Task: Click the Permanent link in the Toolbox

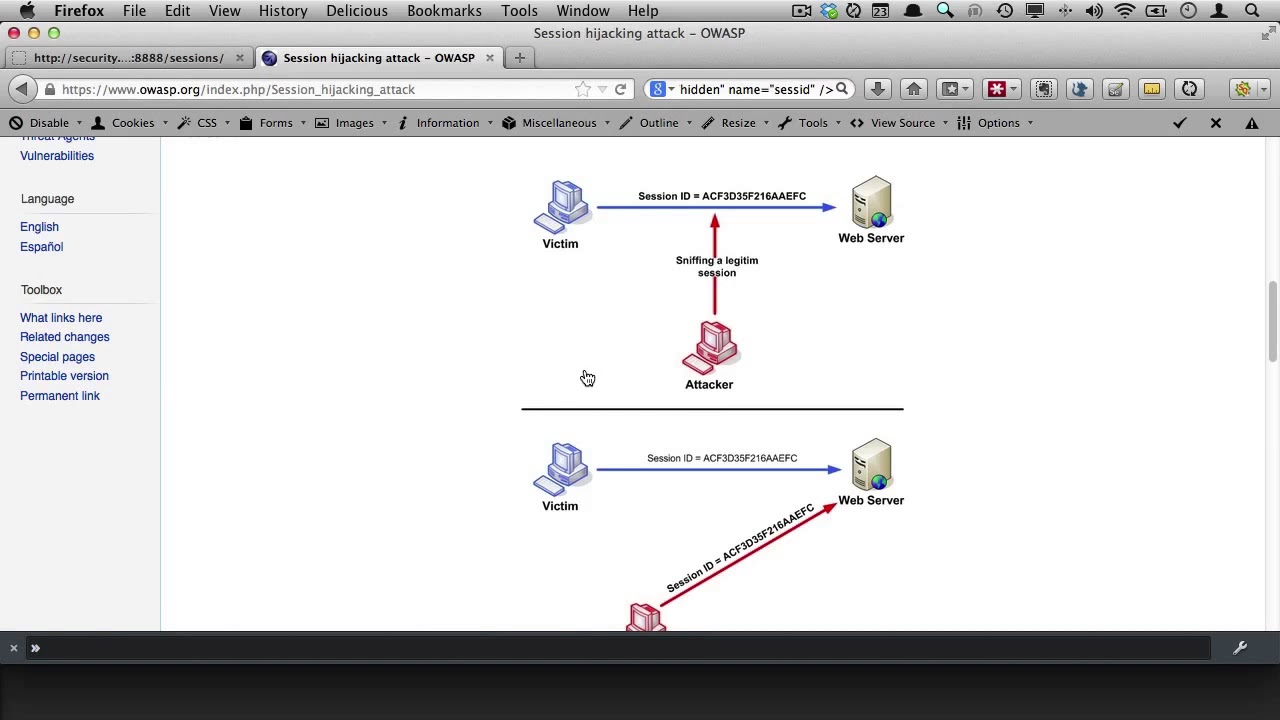Action: (60, 396)
